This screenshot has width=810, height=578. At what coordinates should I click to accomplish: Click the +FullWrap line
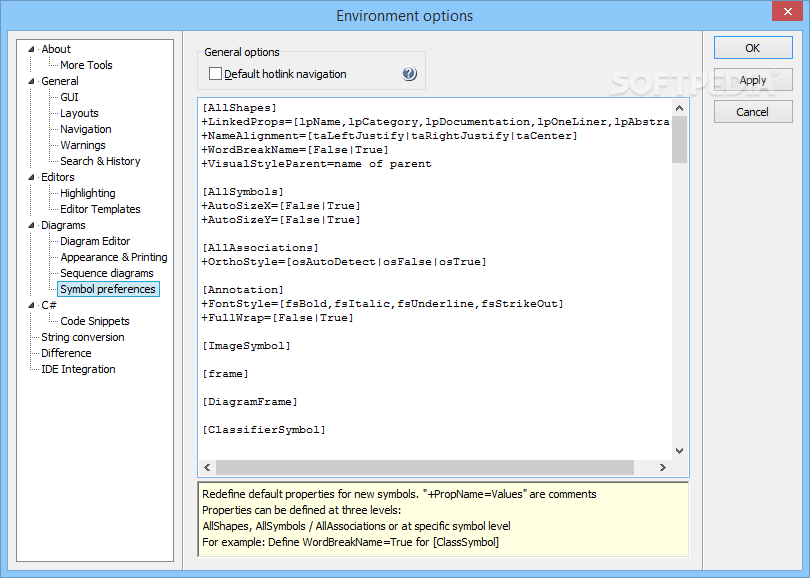277,318
